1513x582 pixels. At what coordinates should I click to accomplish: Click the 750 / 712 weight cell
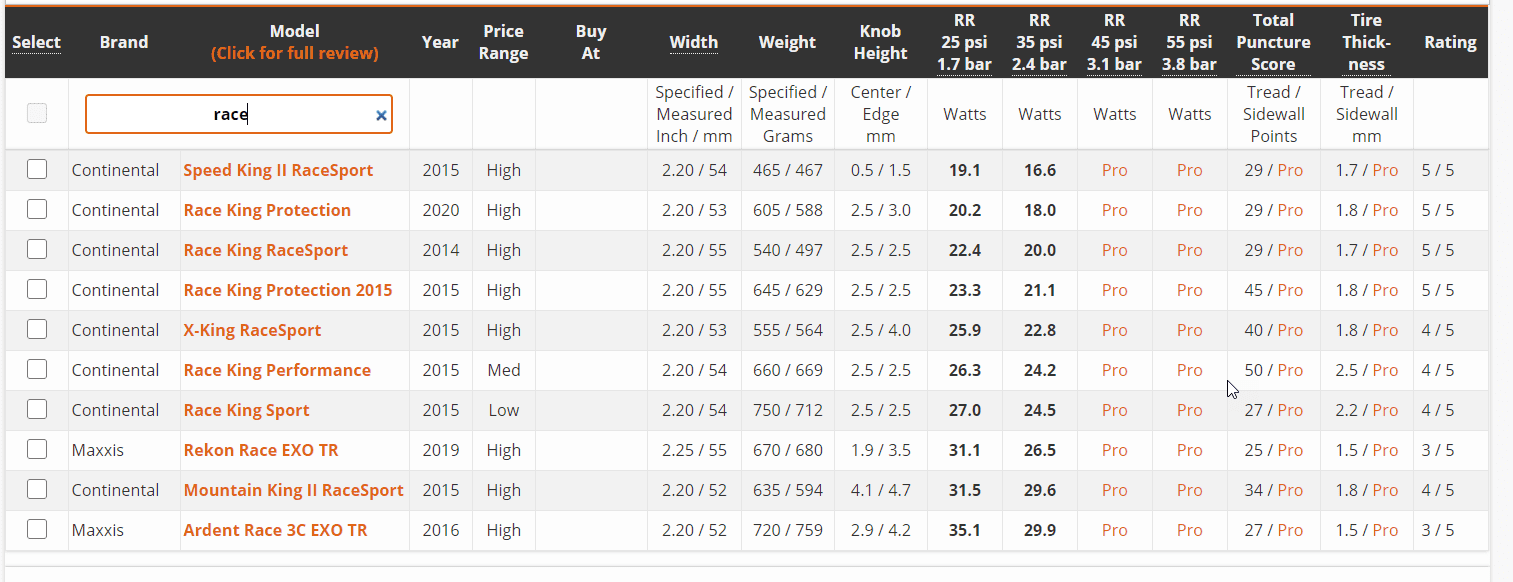click(788, 410)
